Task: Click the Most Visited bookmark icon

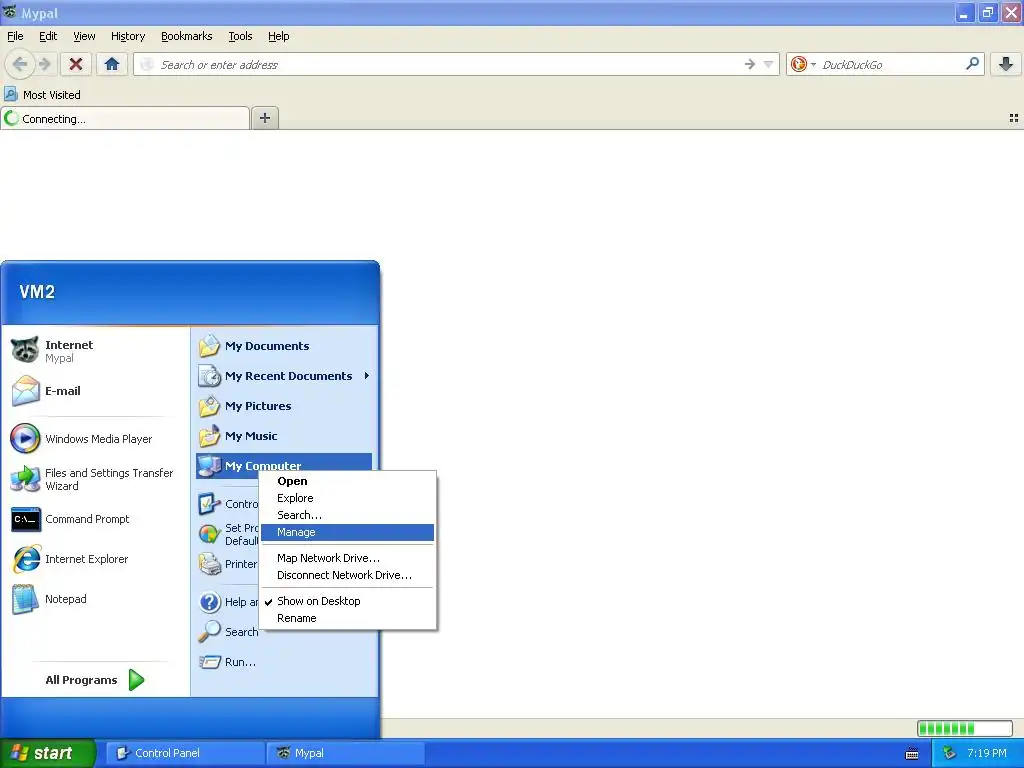Action: (x=10, y=94)
